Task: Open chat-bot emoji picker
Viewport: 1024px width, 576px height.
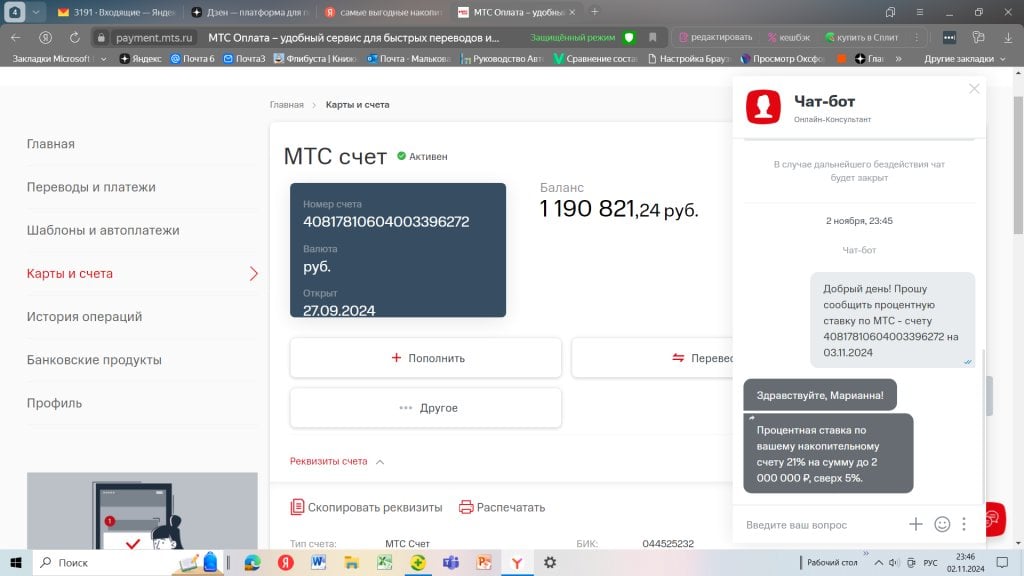Action: (942, 524)
